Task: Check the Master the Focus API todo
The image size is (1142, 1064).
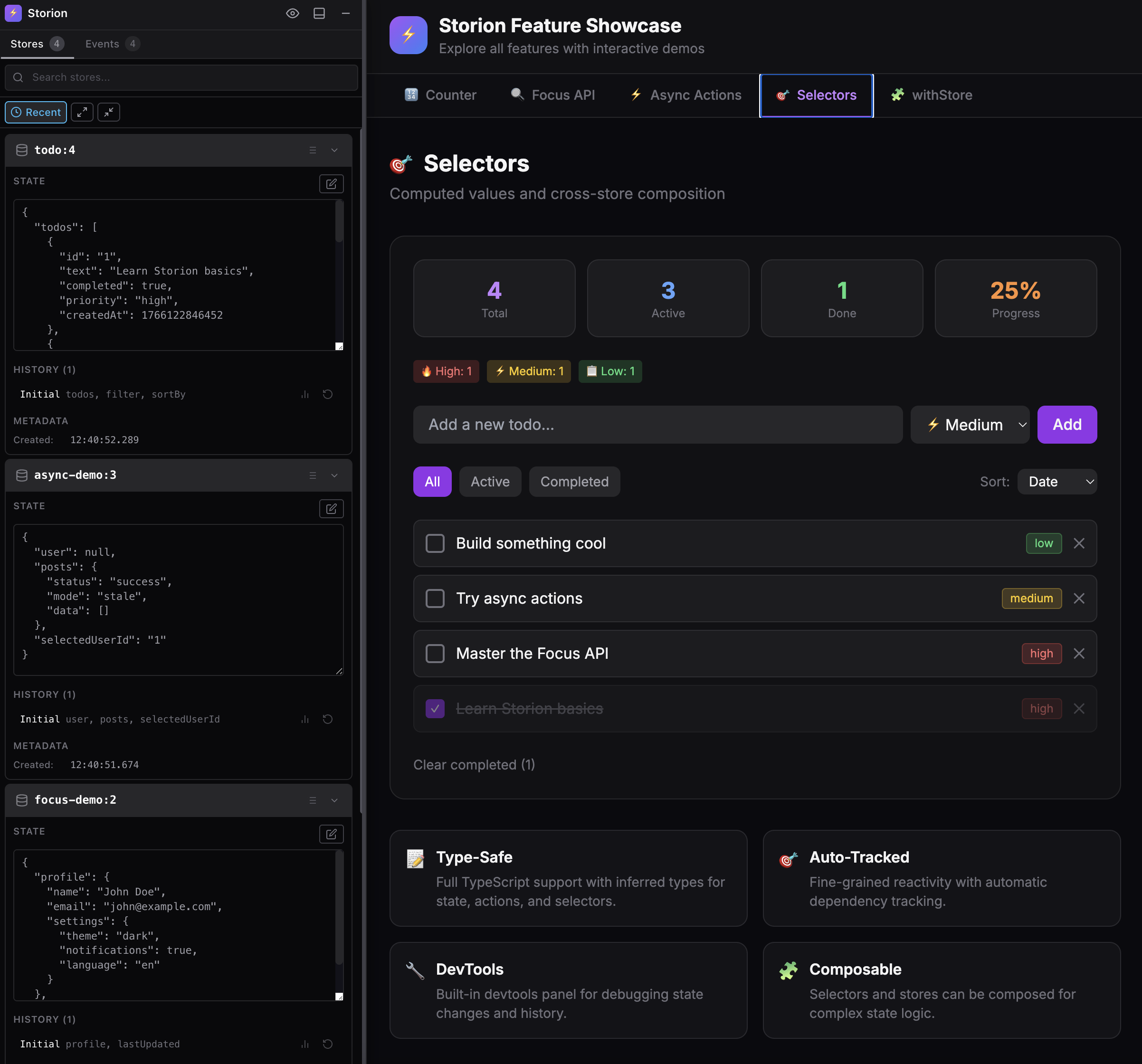Action: pyautogui.click(x=435, y=654)
